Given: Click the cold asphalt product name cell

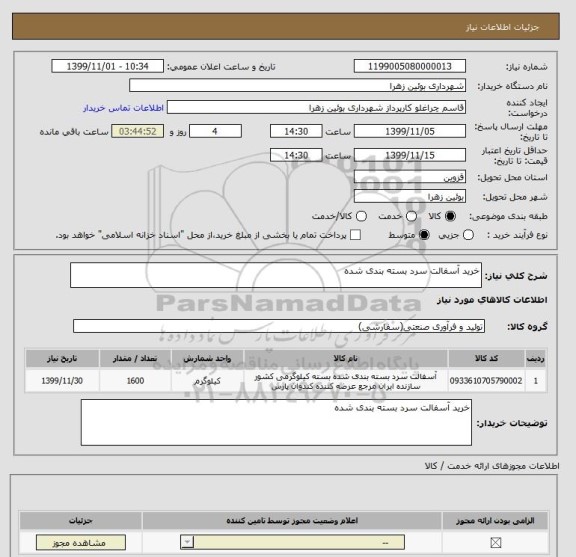Looking at the screenshot, I should 346,381.
